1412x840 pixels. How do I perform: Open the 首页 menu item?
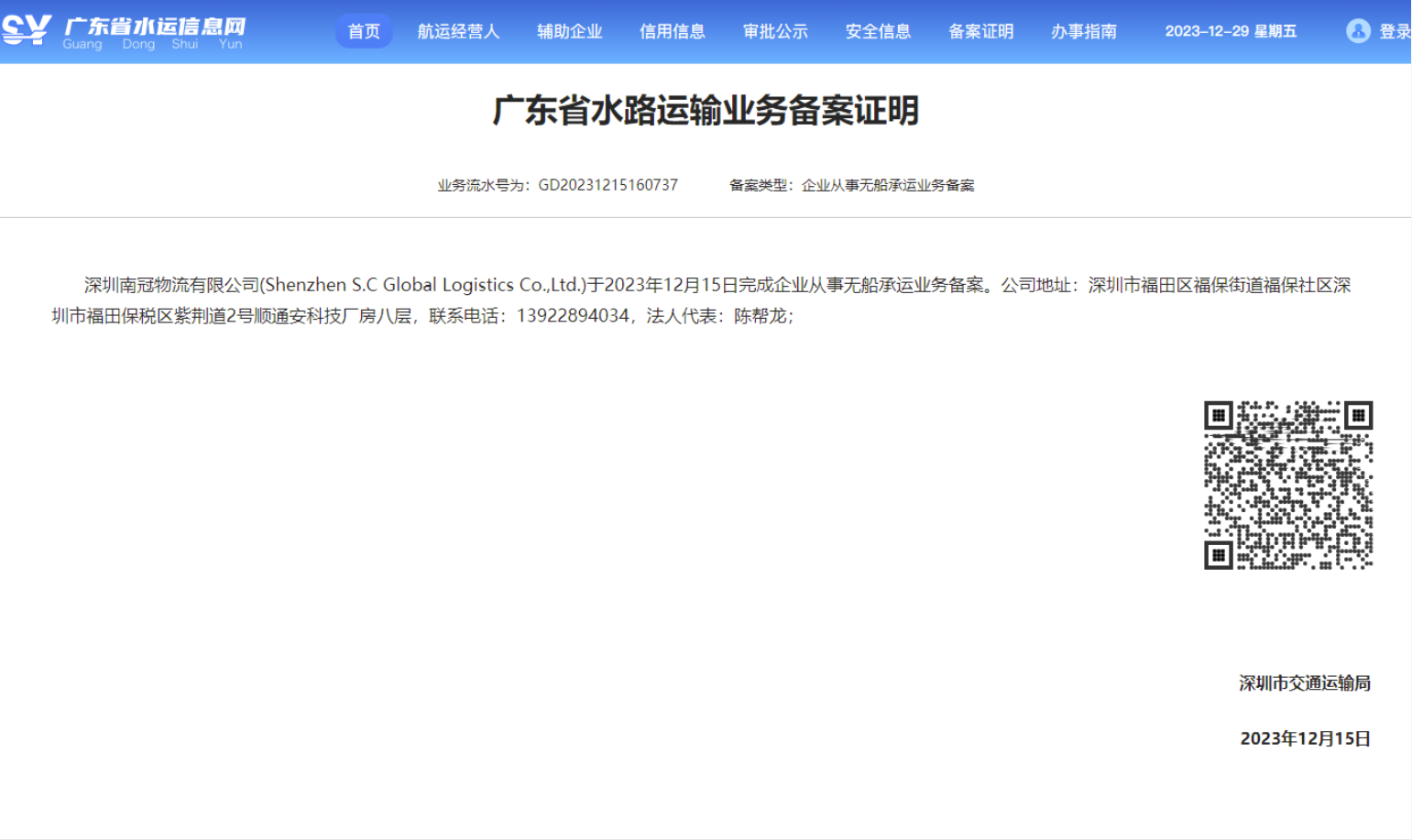[x=364, y=31]
